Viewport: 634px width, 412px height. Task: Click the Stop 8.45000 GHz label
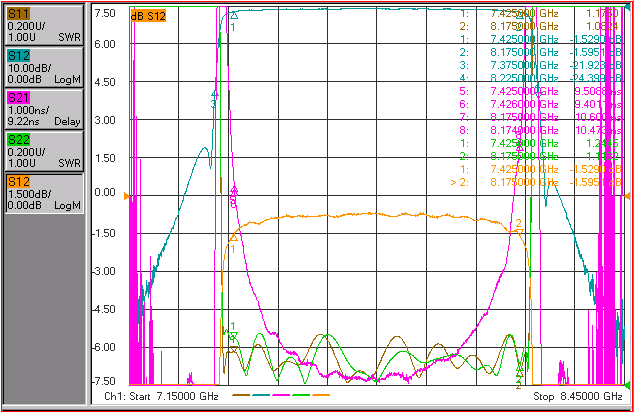click(x=578, y=396)
